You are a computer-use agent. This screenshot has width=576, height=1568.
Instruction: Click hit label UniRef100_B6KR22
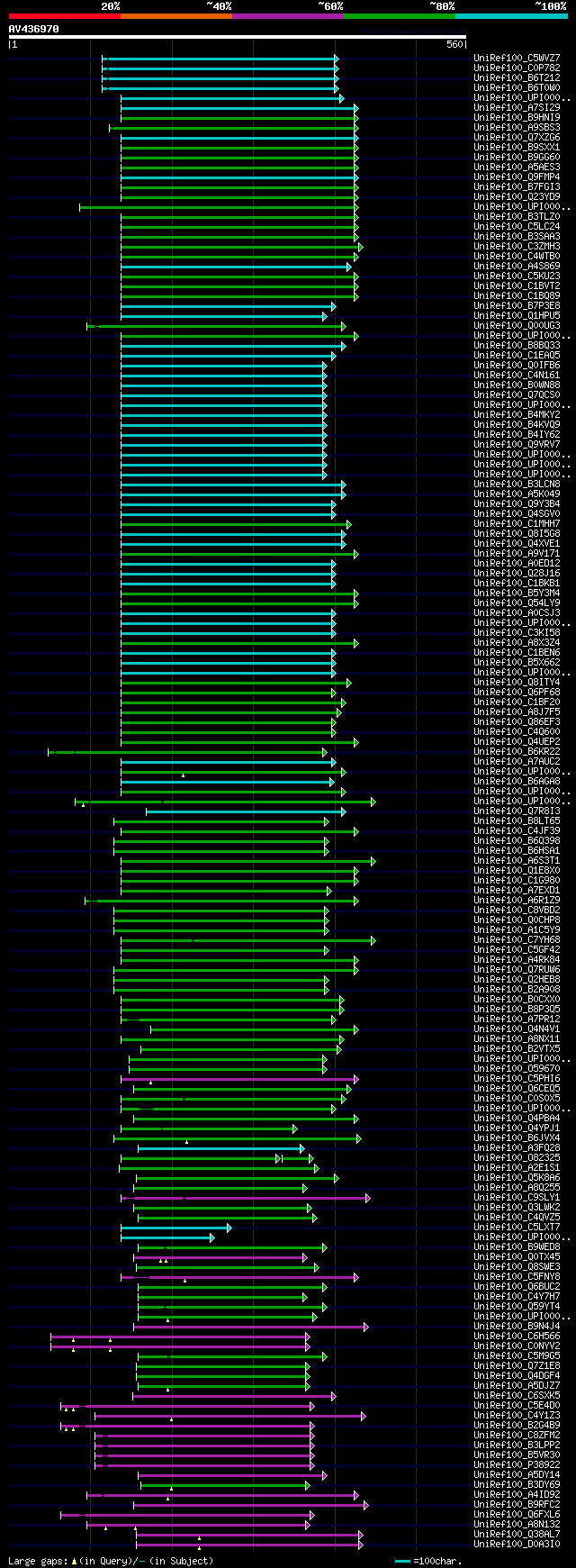(x=517, y=751)
